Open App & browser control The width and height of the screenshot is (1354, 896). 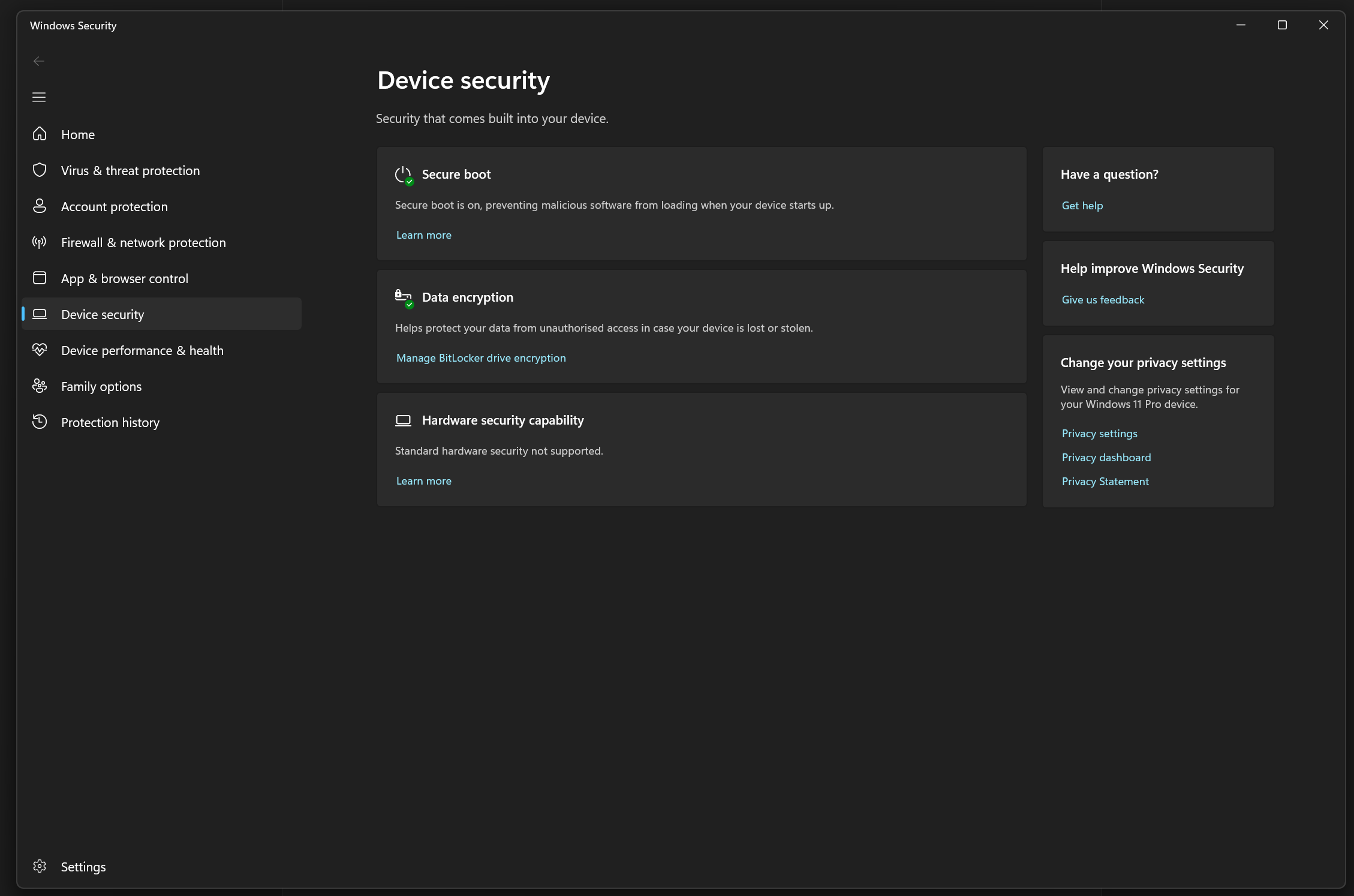161,278
